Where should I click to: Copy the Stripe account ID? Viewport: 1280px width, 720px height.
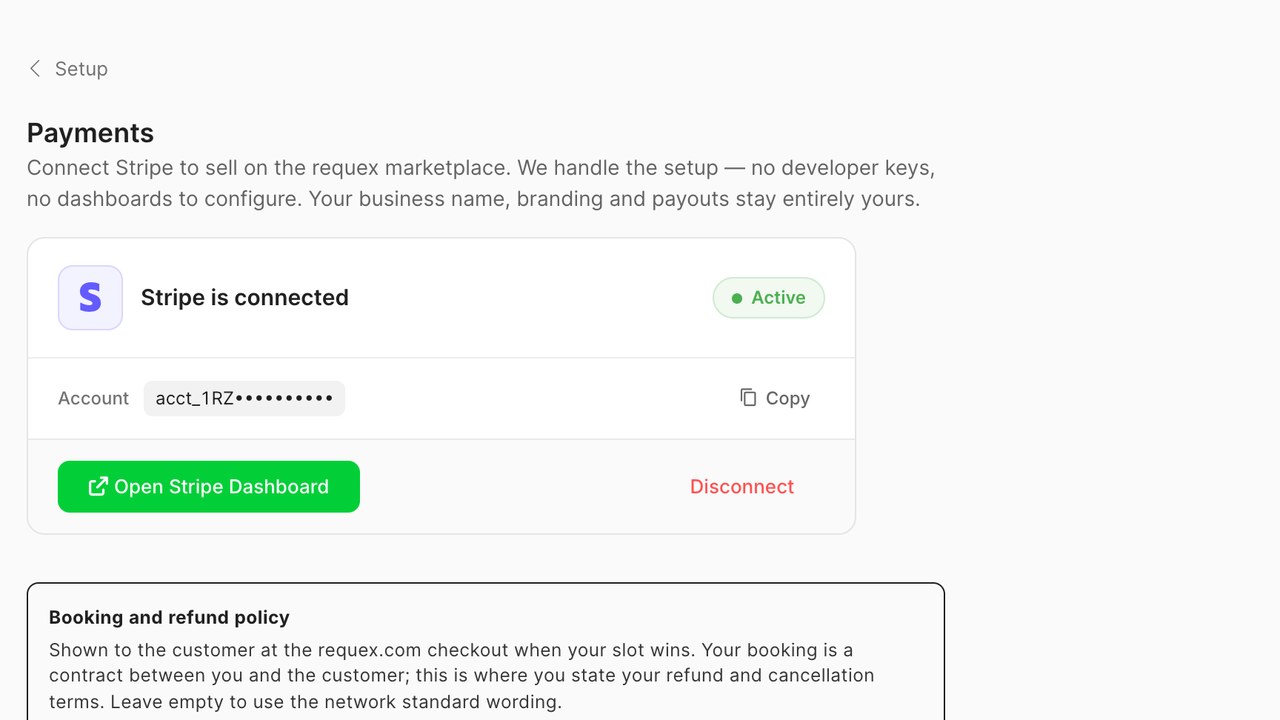tap(775, 398)
